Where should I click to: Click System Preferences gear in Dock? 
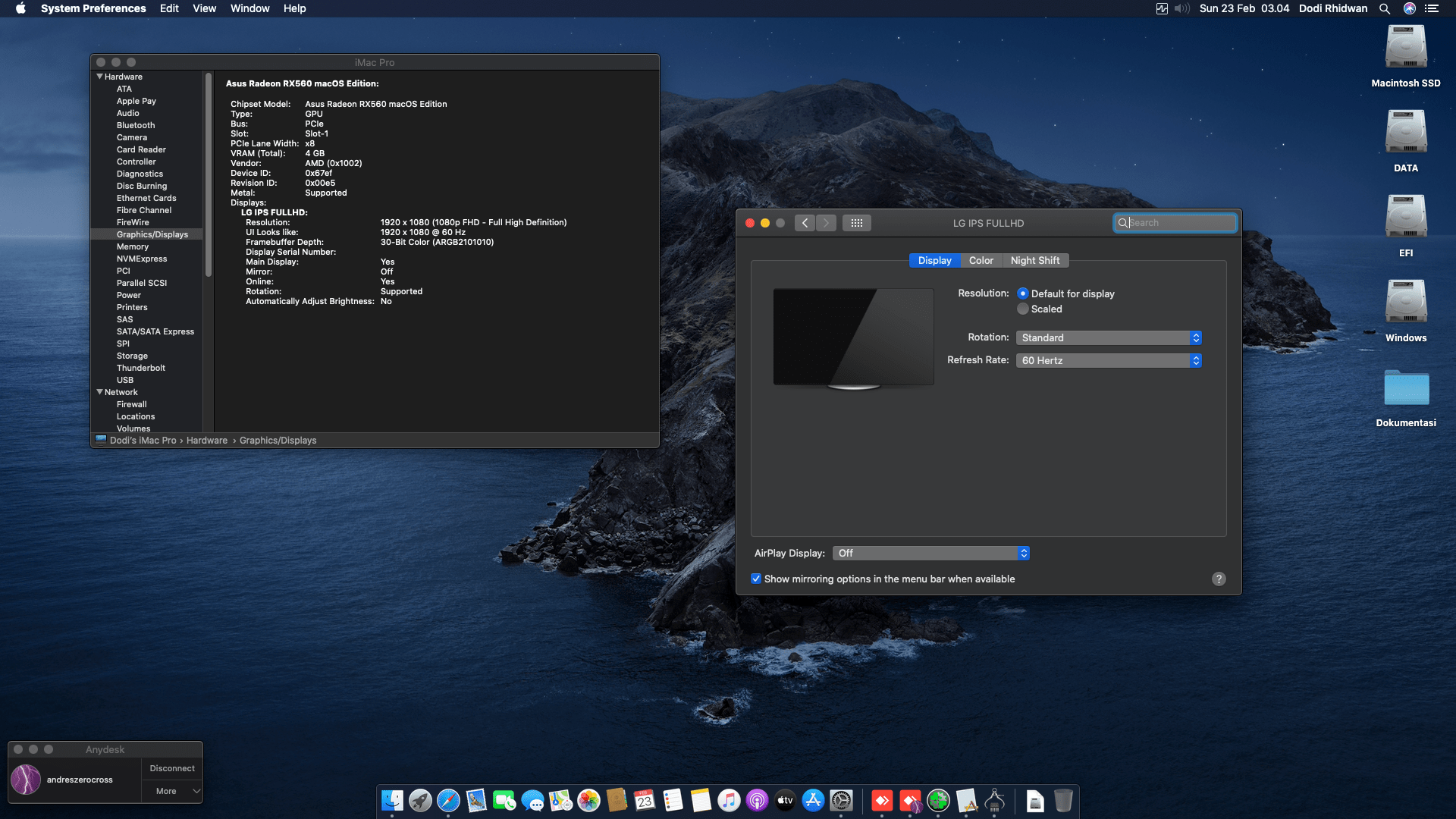click(x=841, y=800)
